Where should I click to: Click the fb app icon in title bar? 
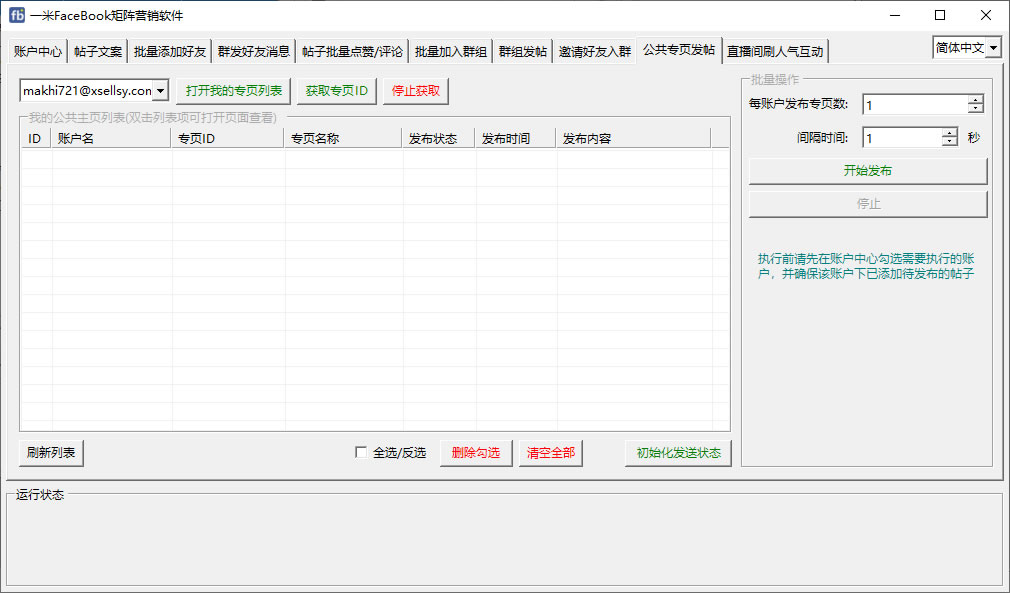point(17,15)
